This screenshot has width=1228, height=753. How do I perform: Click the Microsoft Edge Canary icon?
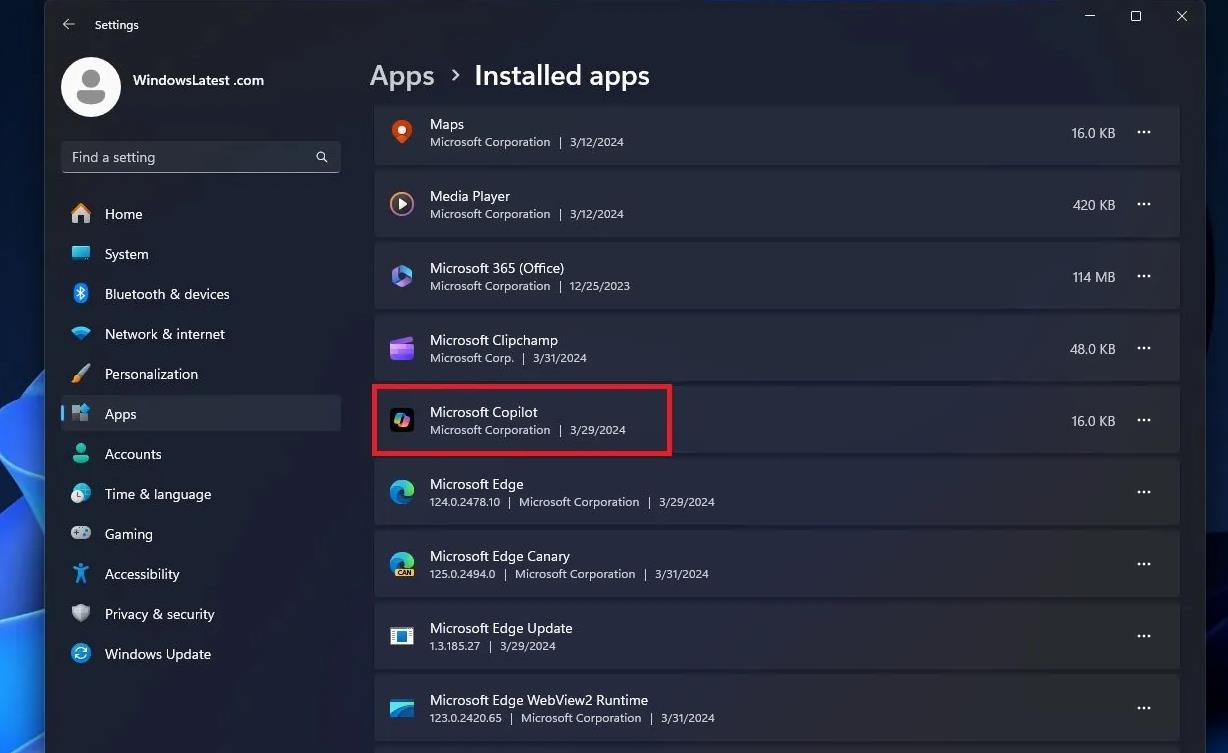402,564
